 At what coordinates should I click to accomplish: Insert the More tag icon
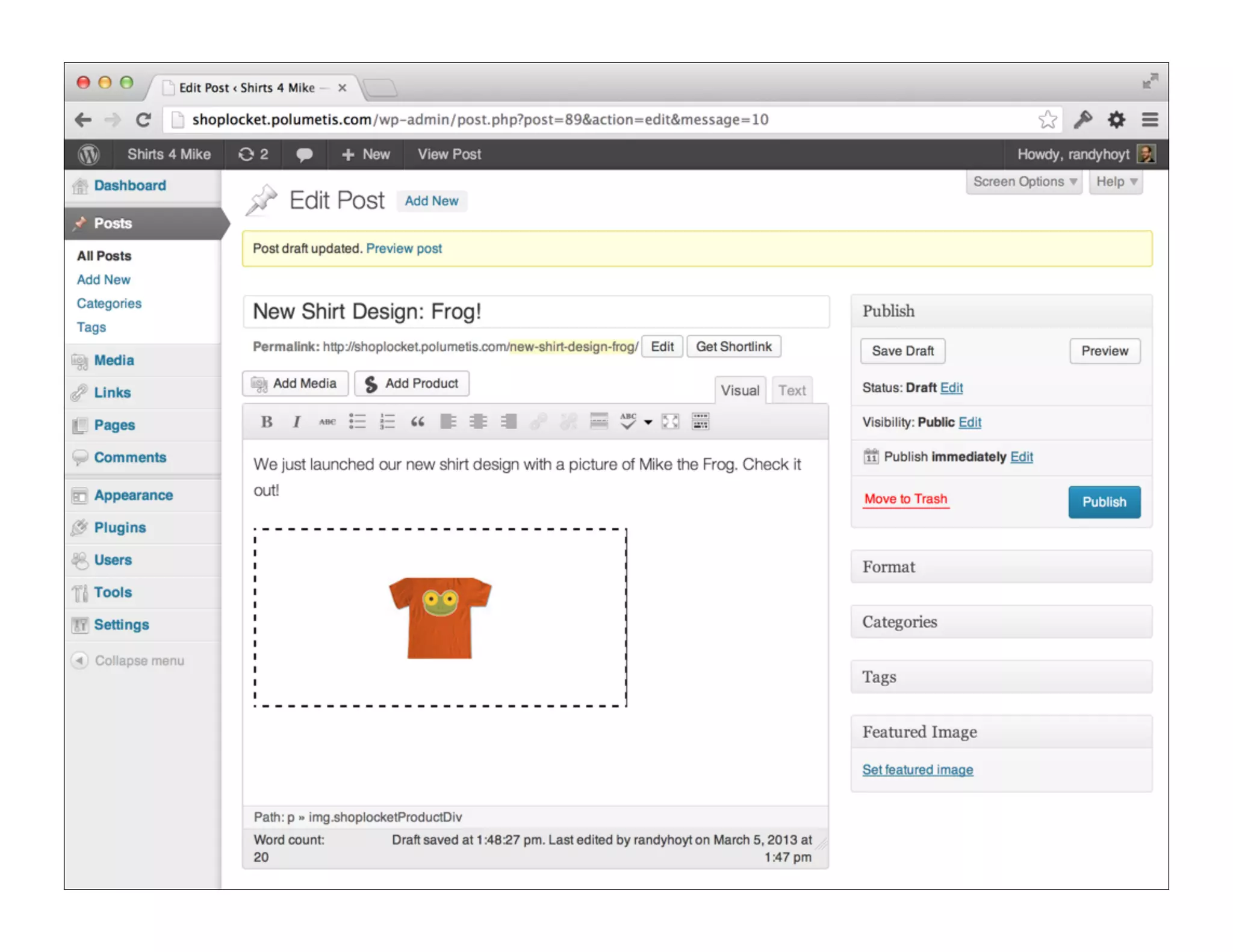(598, 422)
